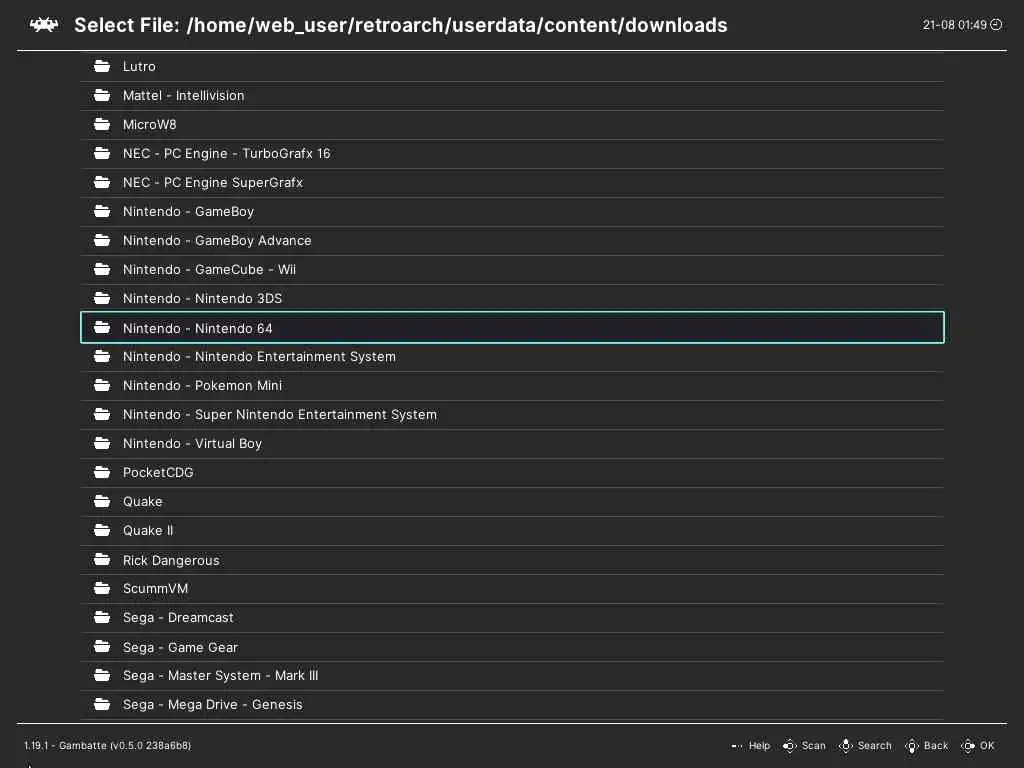The height and width of the screenshot is (768, 1024).
Task: Click the 21-08 01:49 date display
Action: click(954, 25)
